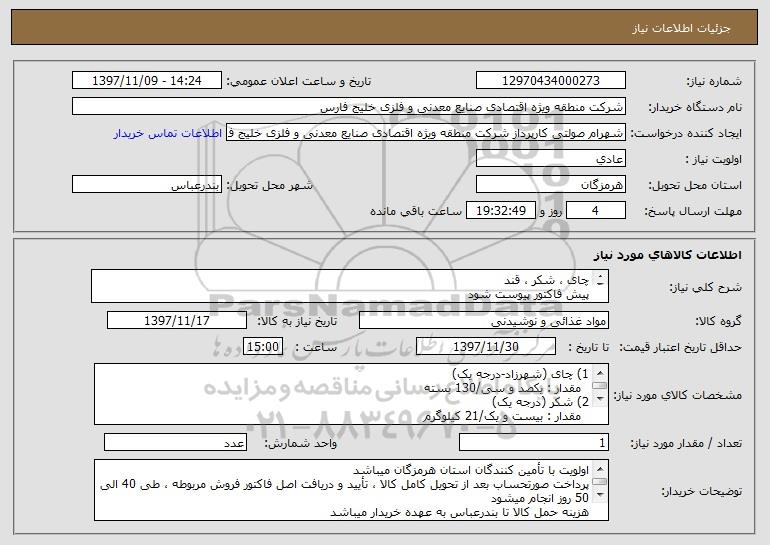Select the شهر محل تحویل field بندرعباس
Viewport: 770px width, 545px height.
tap(147, 185)
